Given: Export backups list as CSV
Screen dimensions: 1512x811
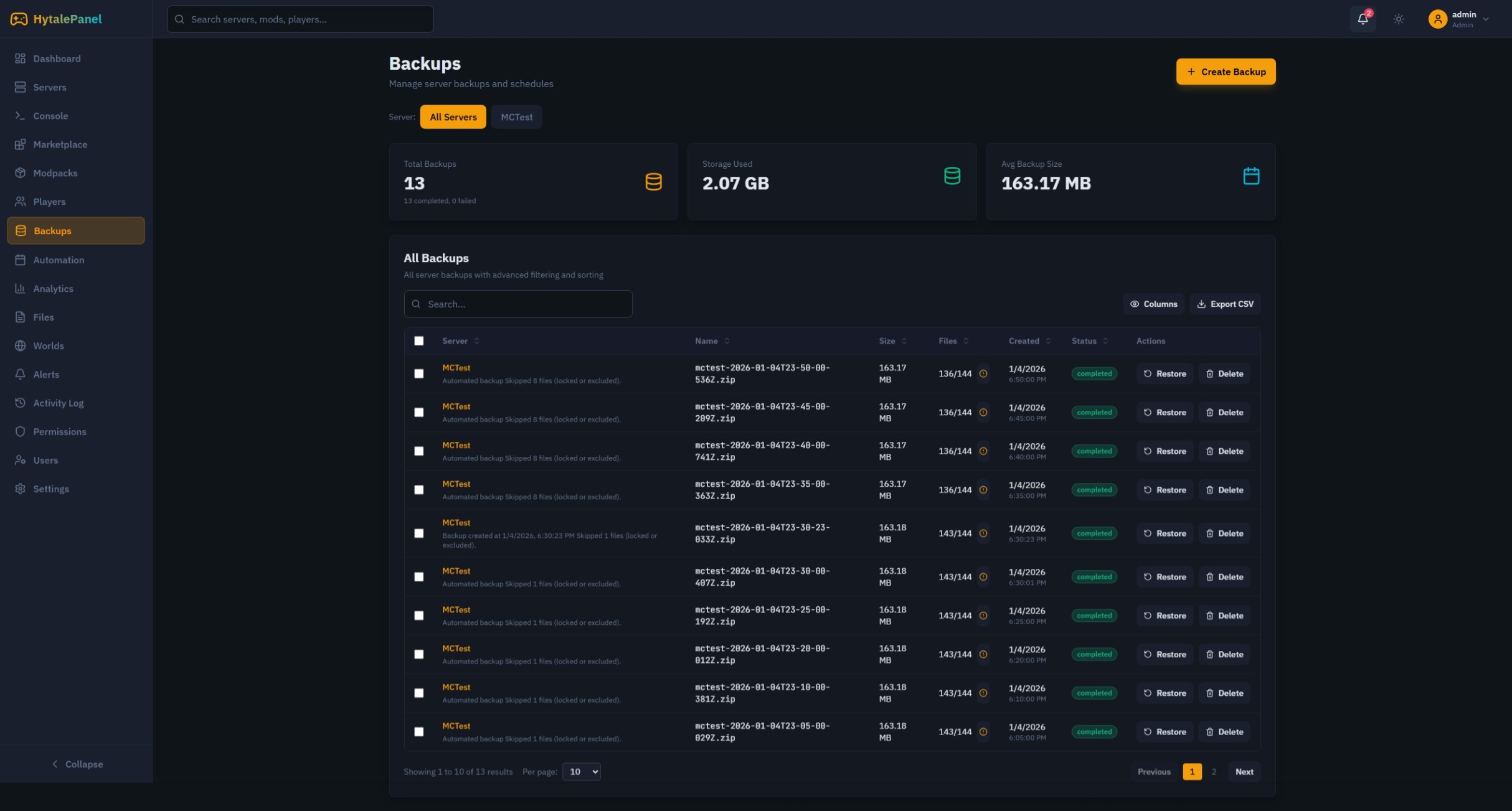Looking at the screenshot, I should (1224, 304).
